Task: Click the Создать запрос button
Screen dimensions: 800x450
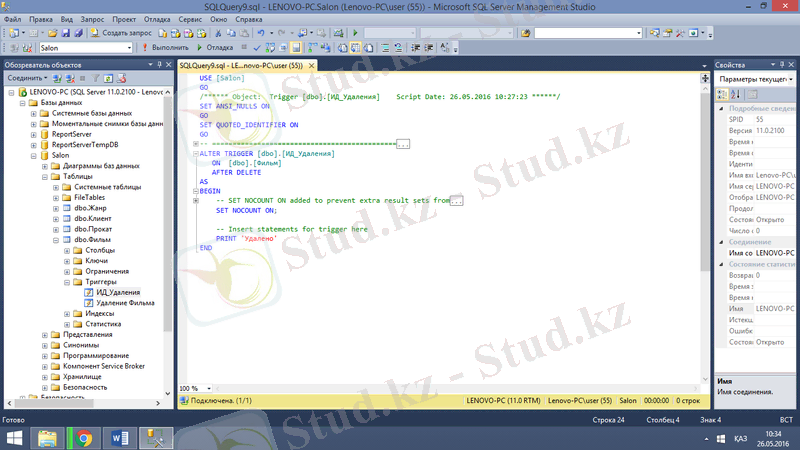Action: [121, 33]
